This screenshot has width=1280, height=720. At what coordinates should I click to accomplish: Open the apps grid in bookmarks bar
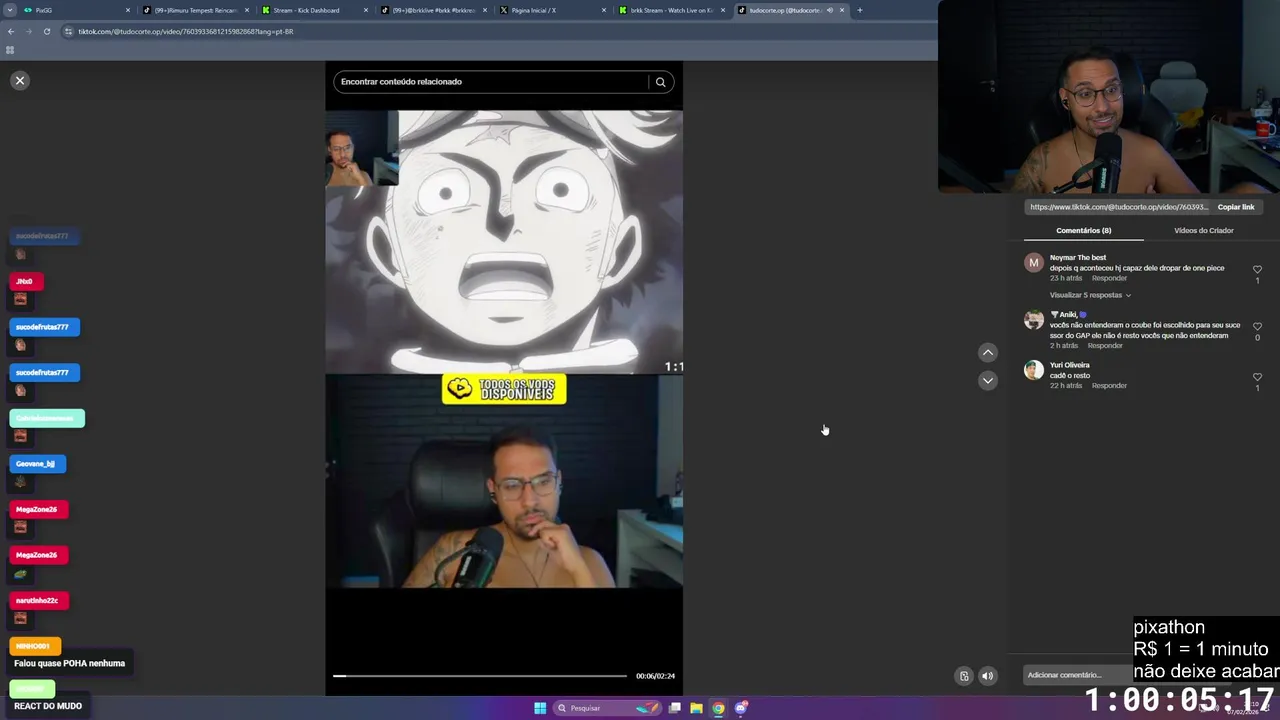coord(10,49)
